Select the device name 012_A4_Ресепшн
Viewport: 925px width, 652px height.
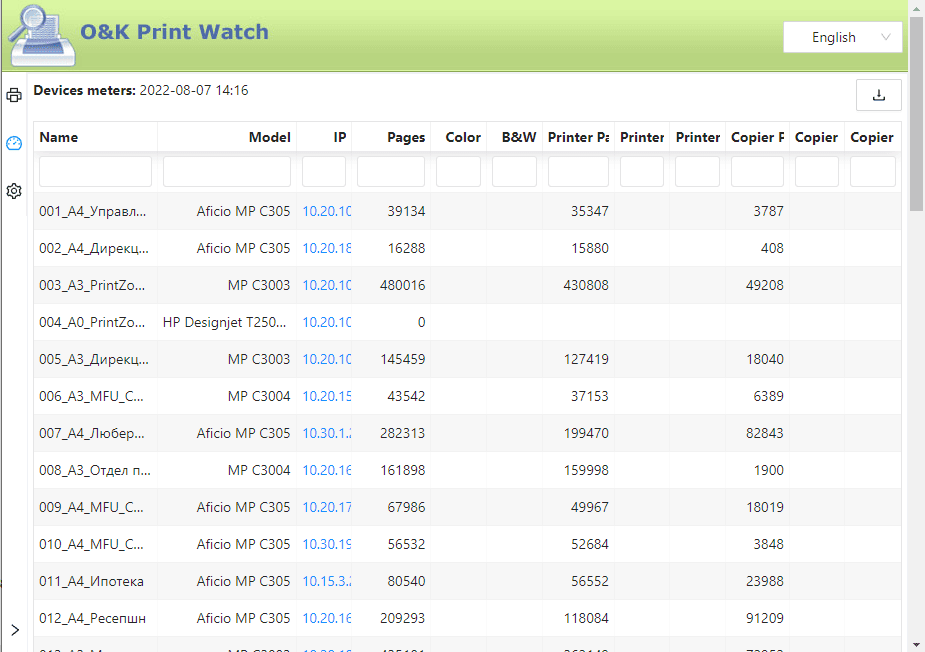93,618
